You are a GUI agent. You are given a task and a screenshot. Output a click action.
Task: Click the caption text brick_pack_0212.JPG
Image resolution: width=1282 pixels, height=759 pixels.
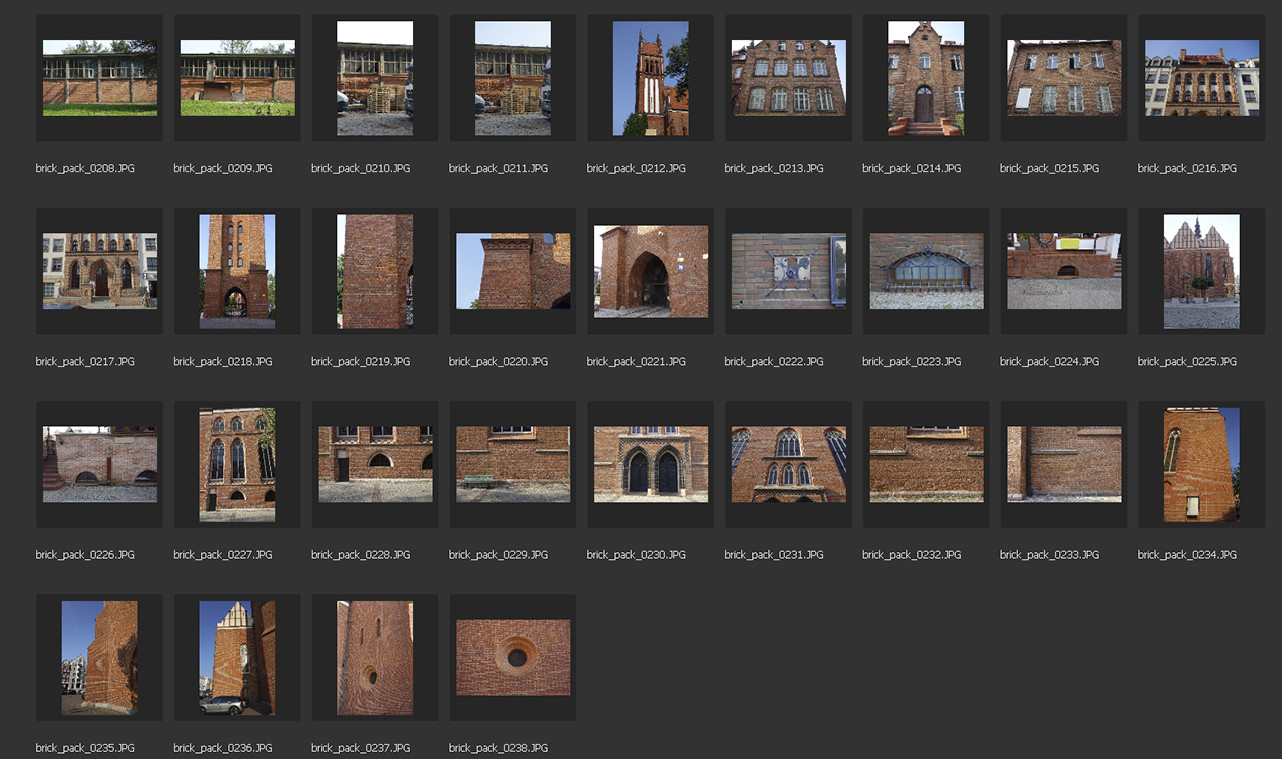coord(636,168)
